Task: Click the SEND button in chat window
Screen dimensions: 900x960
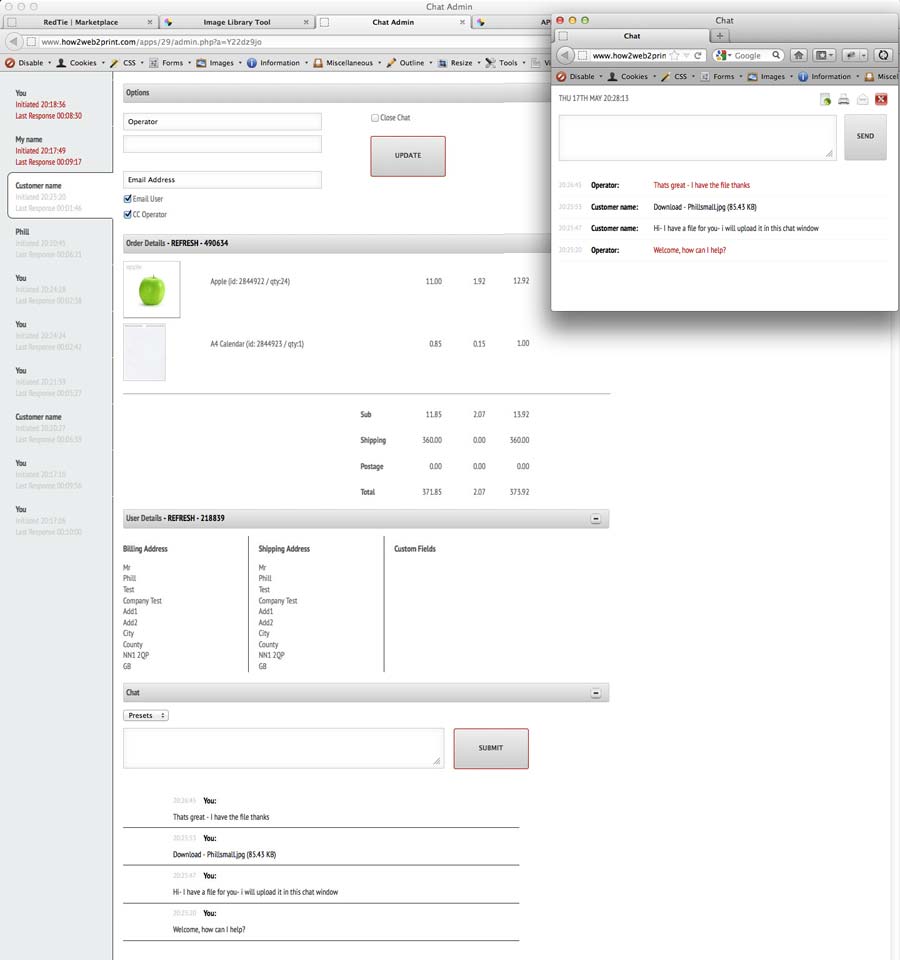Action: (x=865, y=137)
